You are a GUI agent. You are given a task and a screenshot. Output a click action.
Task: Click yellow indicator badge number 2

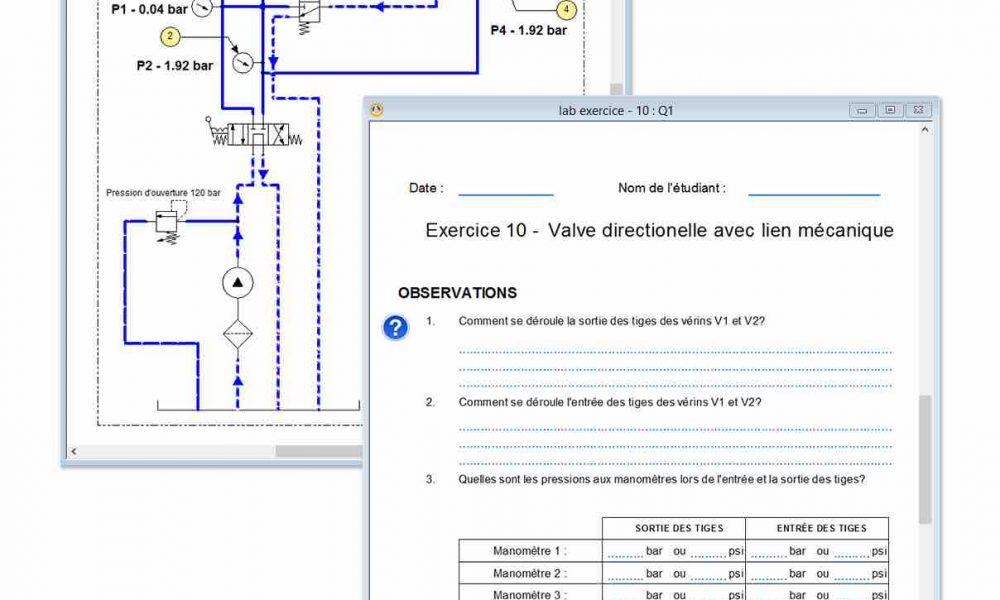coord(170,37)
